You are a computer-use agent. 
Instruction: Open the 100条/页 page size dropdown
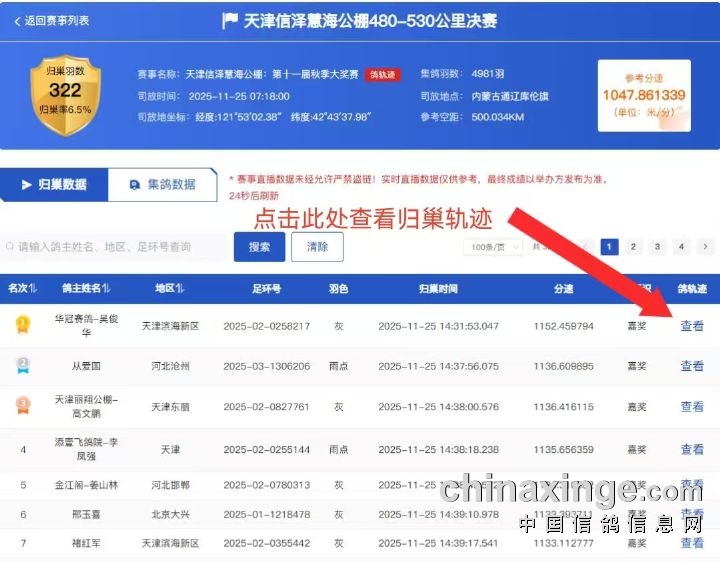pos(492,246)
